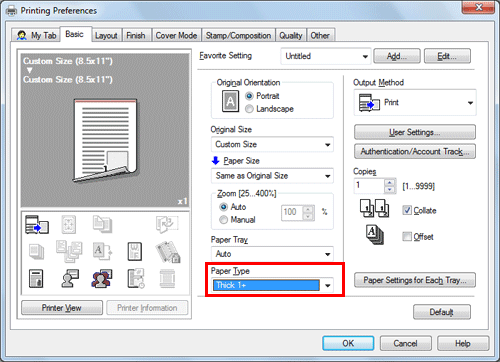
Task: Click the portrait letter A orientation icon
Action: [230, 101]
